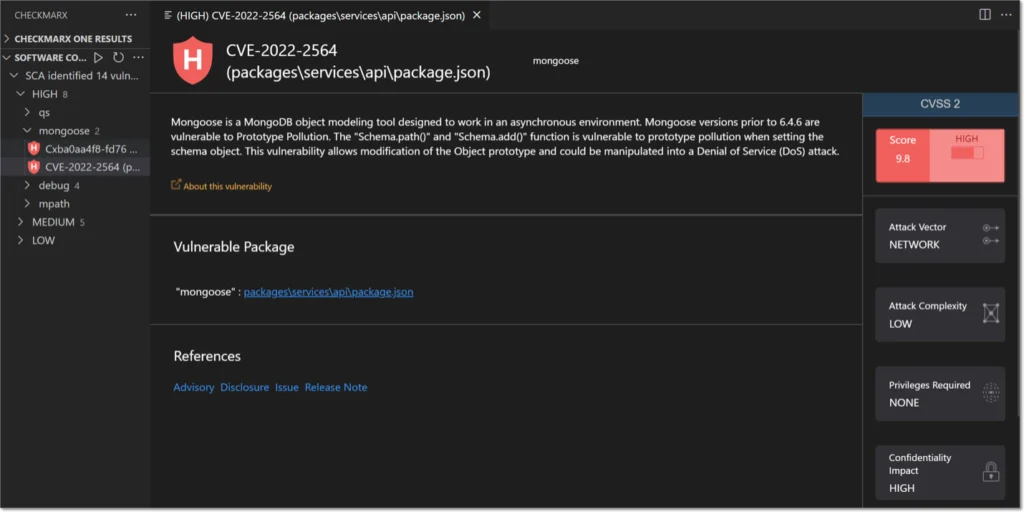Open editor more actions ellipsis
The height and width of the screenshot is (512, 1024).
[1006, 14]
